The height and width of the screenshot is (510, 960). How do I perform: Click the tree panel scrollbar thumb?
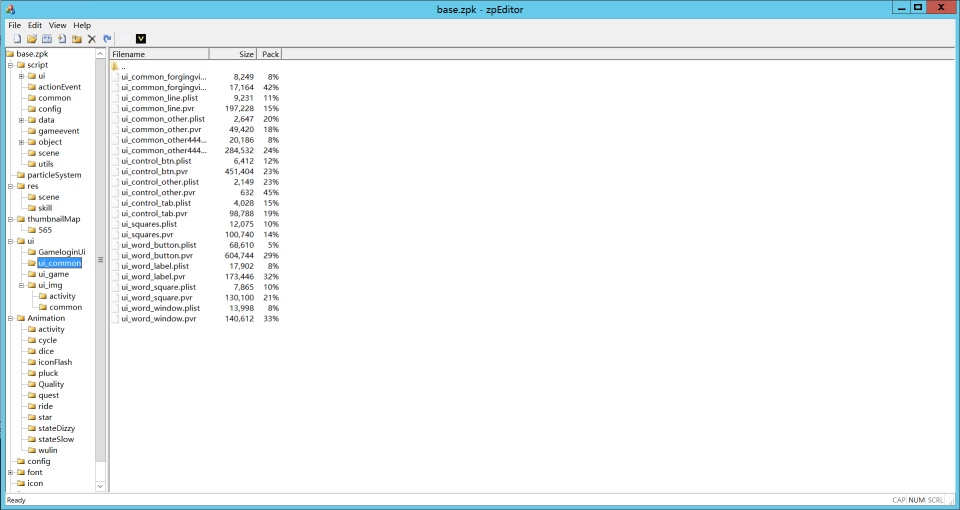(100, 260)
